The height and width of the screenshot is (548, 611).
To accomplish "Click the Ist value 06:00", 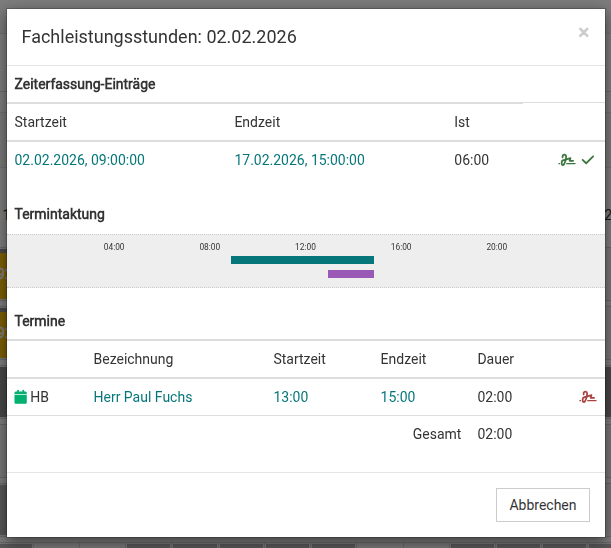I will click(x=471, y=160).
